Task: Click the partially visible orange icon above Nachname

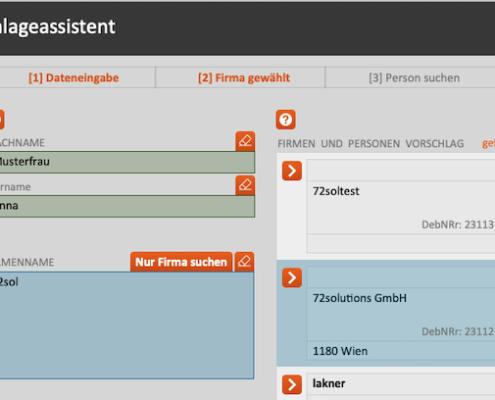Action: pyautogui.click(x=1, y=119)
